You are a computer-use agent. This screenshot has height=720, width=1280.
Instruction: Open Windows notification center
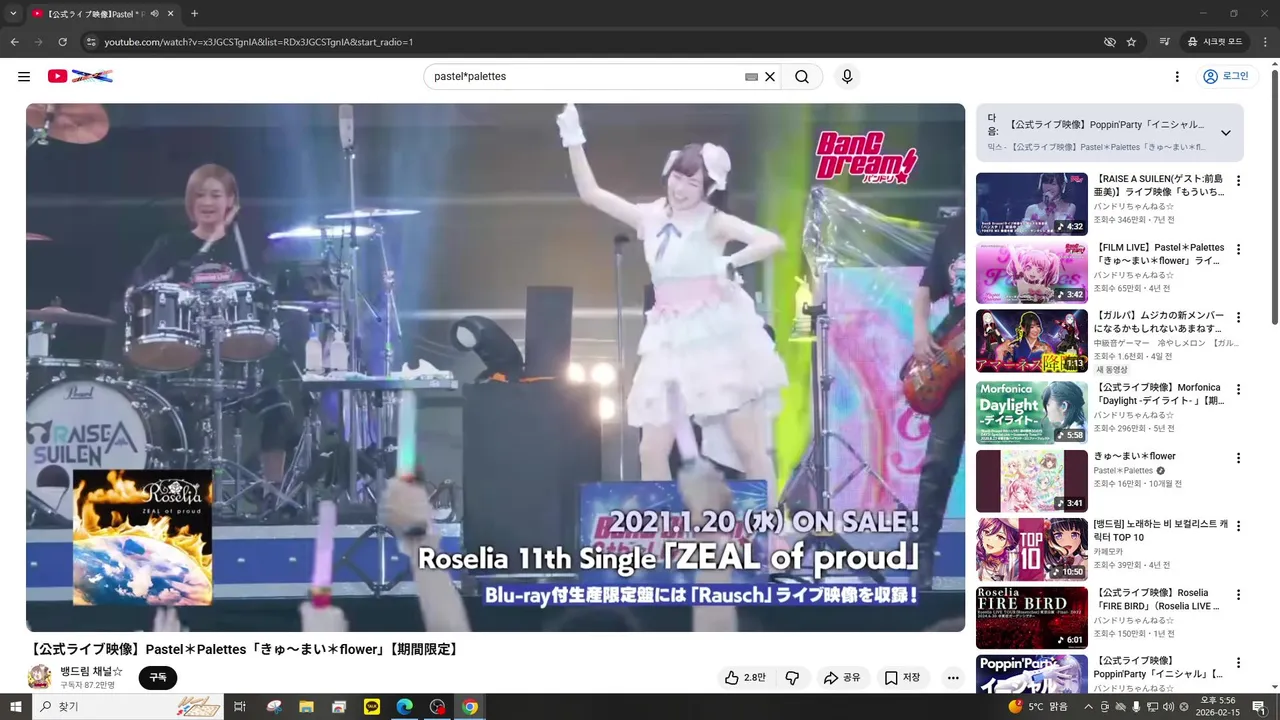coord(1259,707)
